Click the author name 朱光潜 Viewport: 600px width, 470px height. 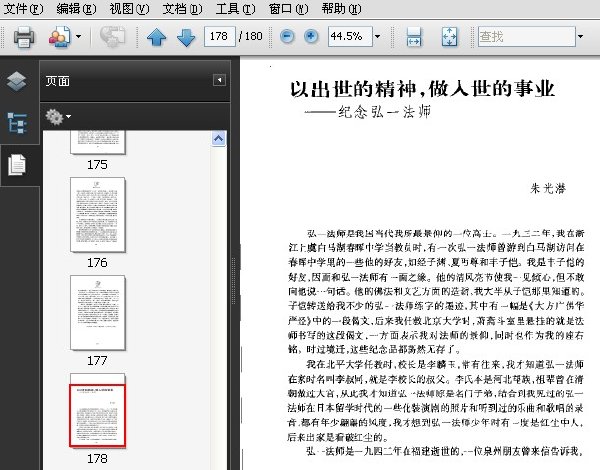[548, 188]
